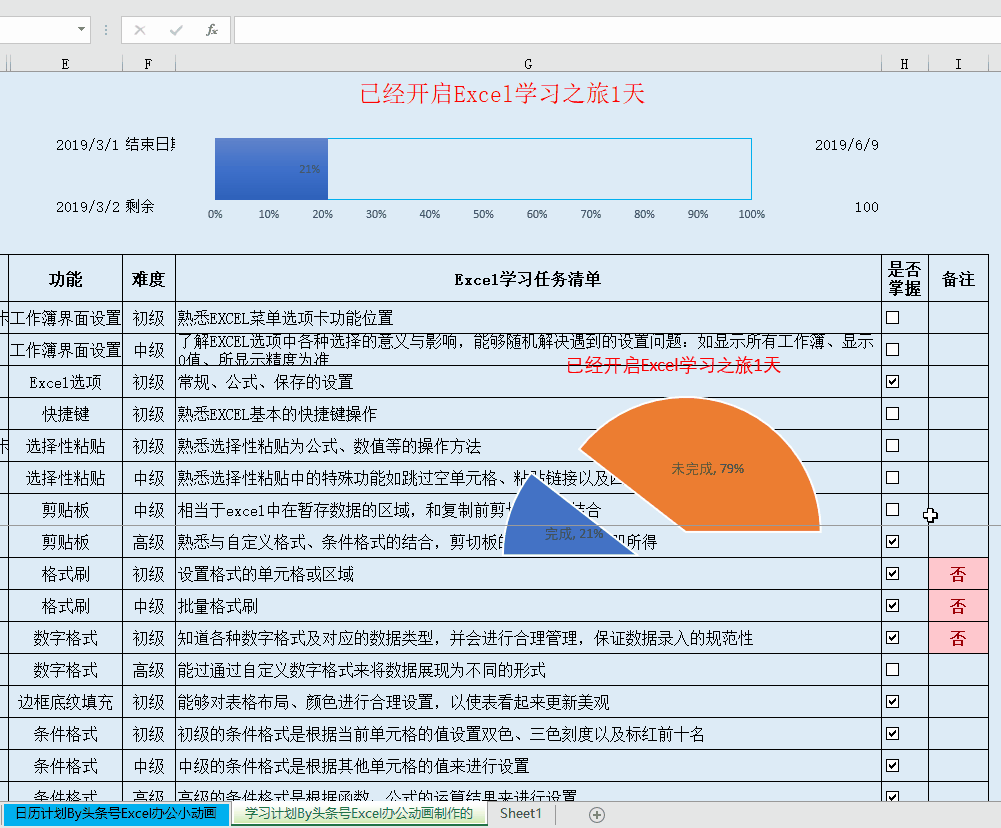Click the red title 已经开启Excel学习之旅1天 at the top
1001x828 pixels.
pos(502,94)
